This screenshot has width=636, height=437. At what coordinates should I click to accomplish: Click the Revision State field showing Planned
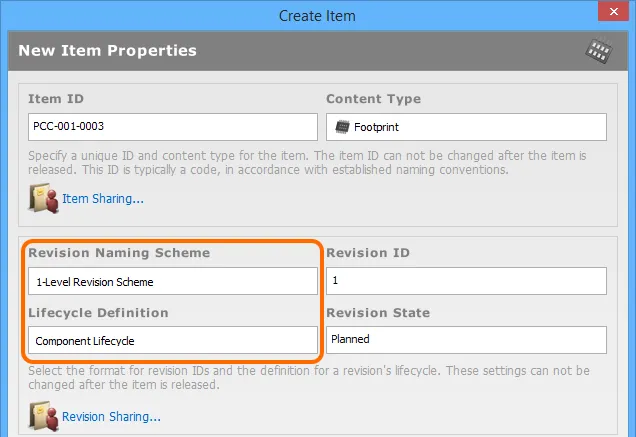click(466, 340)
